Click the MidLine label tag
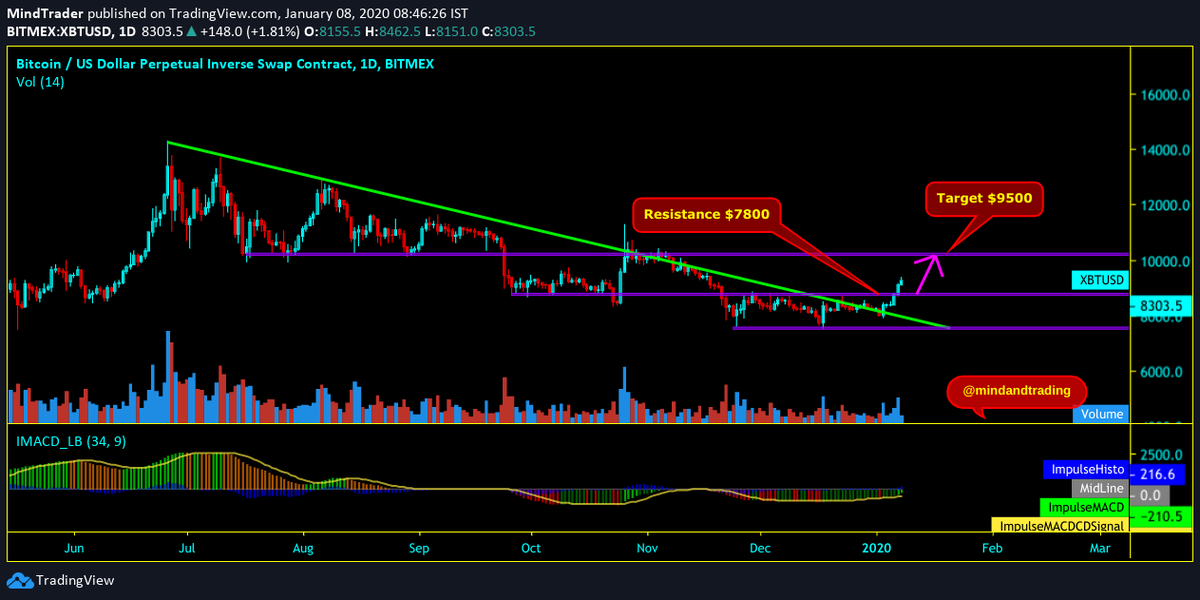This screenshot has height=600, width=1200. point(1098,489)
